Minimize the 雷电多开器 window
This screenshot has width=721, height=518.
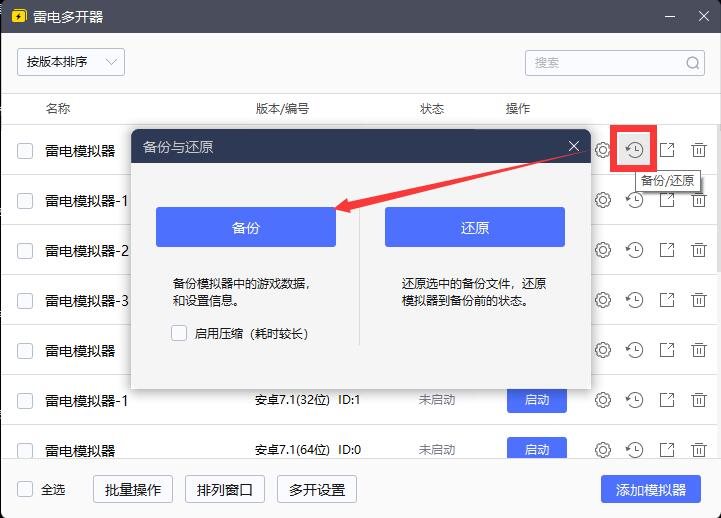670,17
